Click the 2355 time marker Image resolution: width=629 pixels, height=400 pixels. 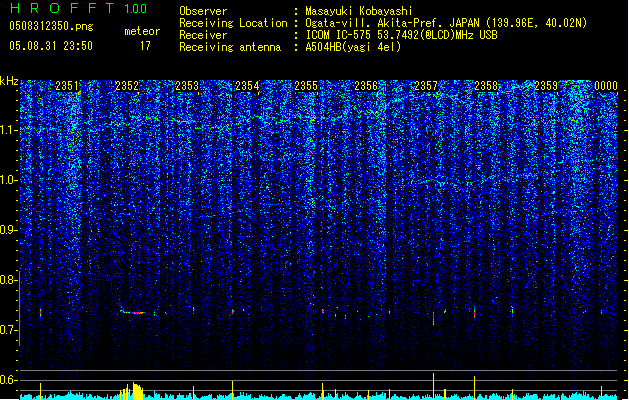click(306, 86)
